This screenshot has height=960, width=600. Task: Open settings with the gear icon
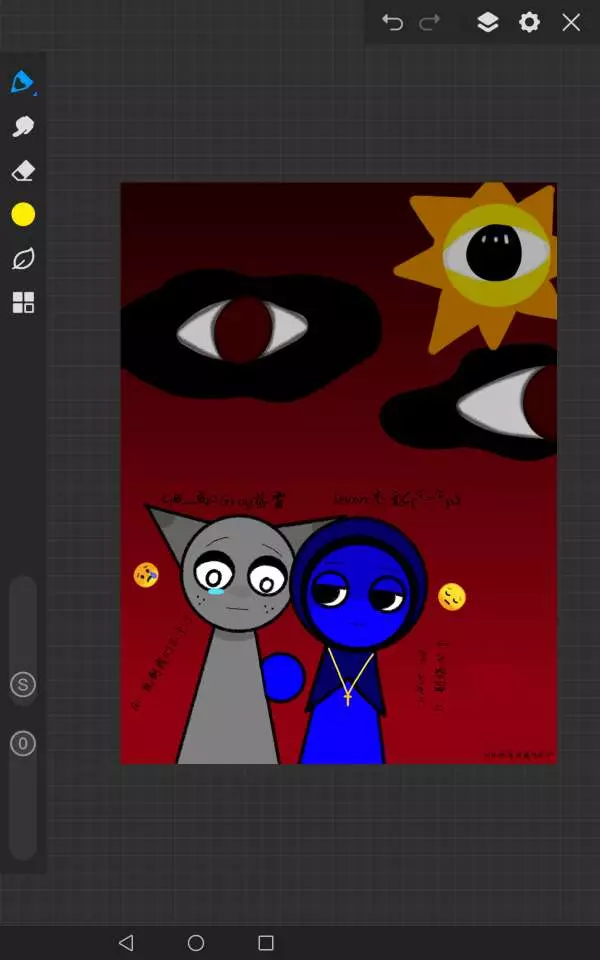(529, 22)
